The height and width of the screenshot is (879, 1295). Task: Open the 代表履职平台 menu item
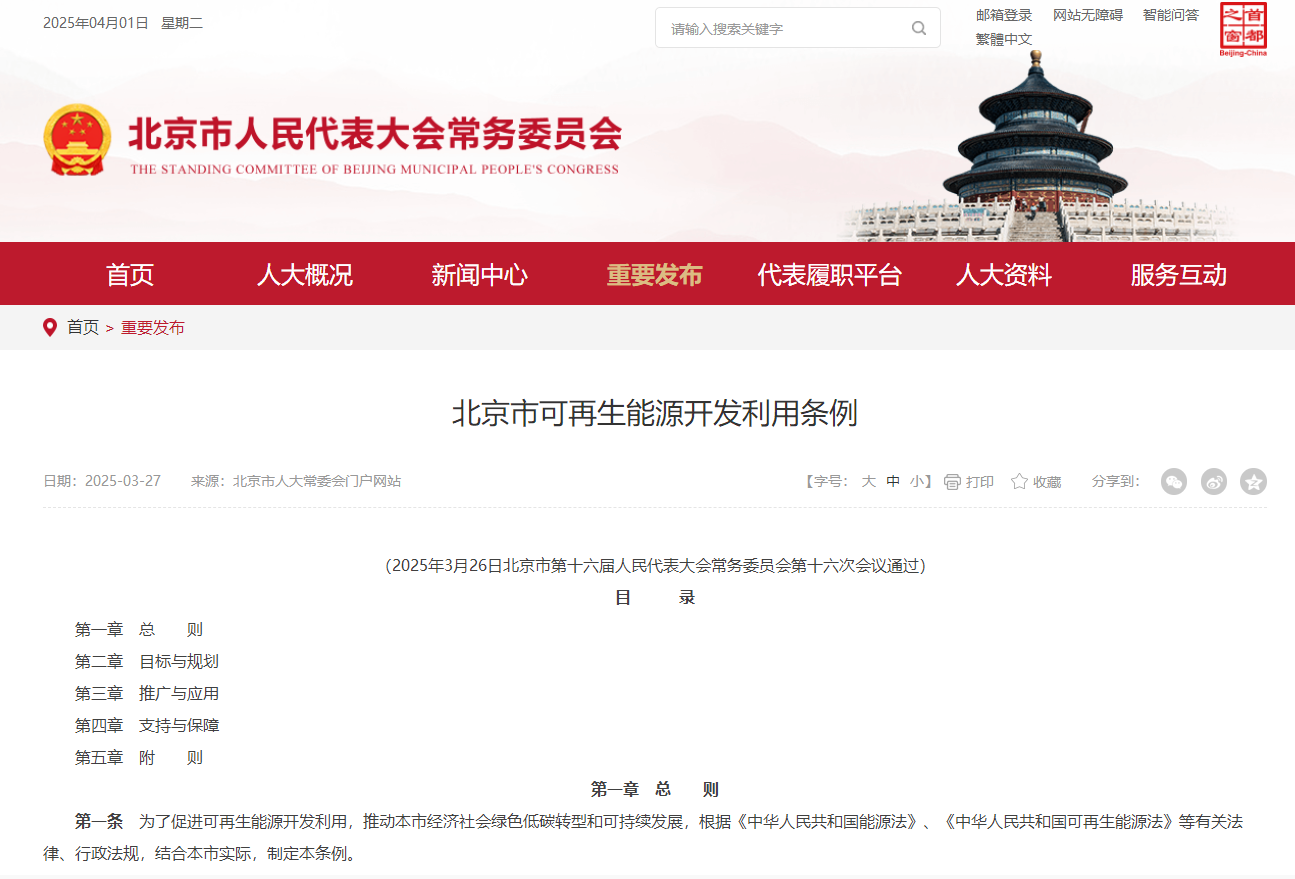pos(829,275)
